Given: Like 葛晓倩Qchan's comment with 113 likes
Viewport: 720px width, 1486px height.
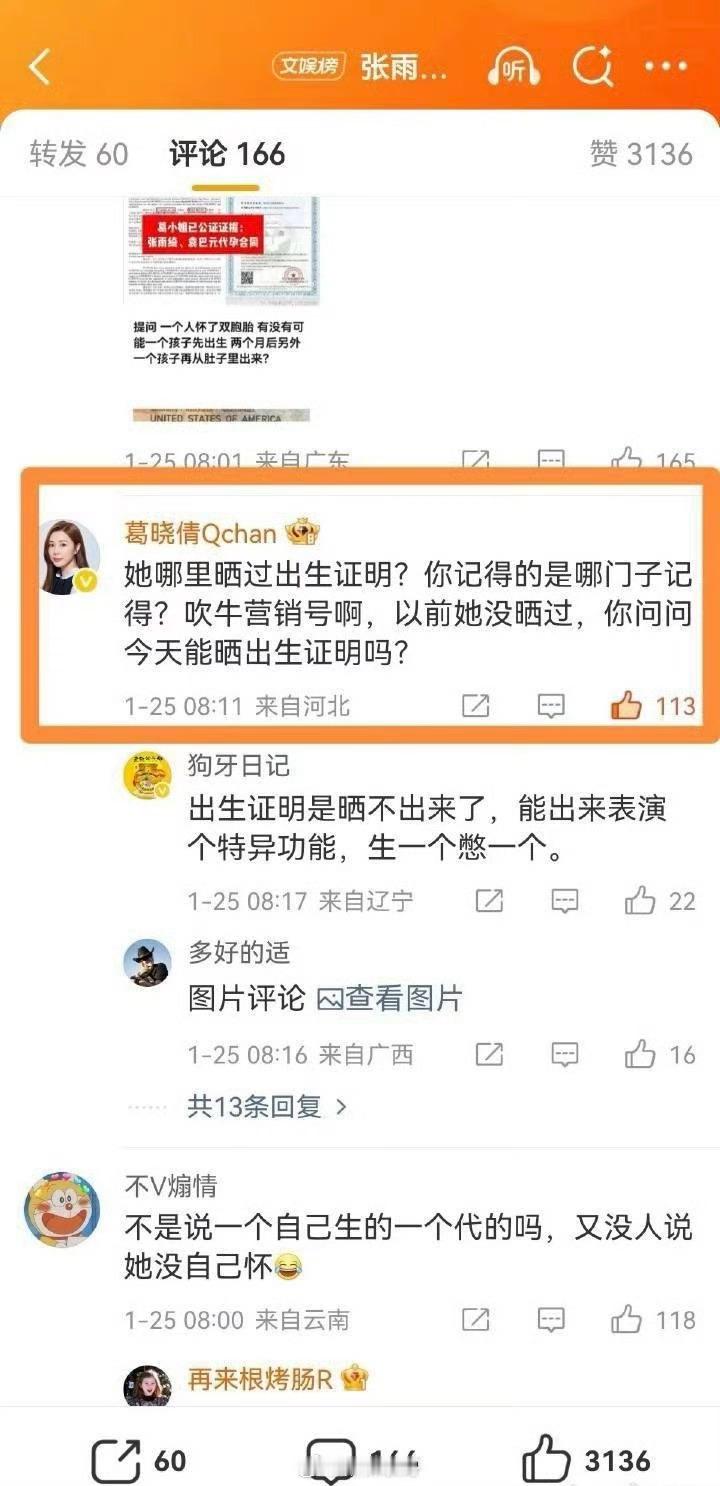Looking at the screenshot, I should (x=626, y=706).
